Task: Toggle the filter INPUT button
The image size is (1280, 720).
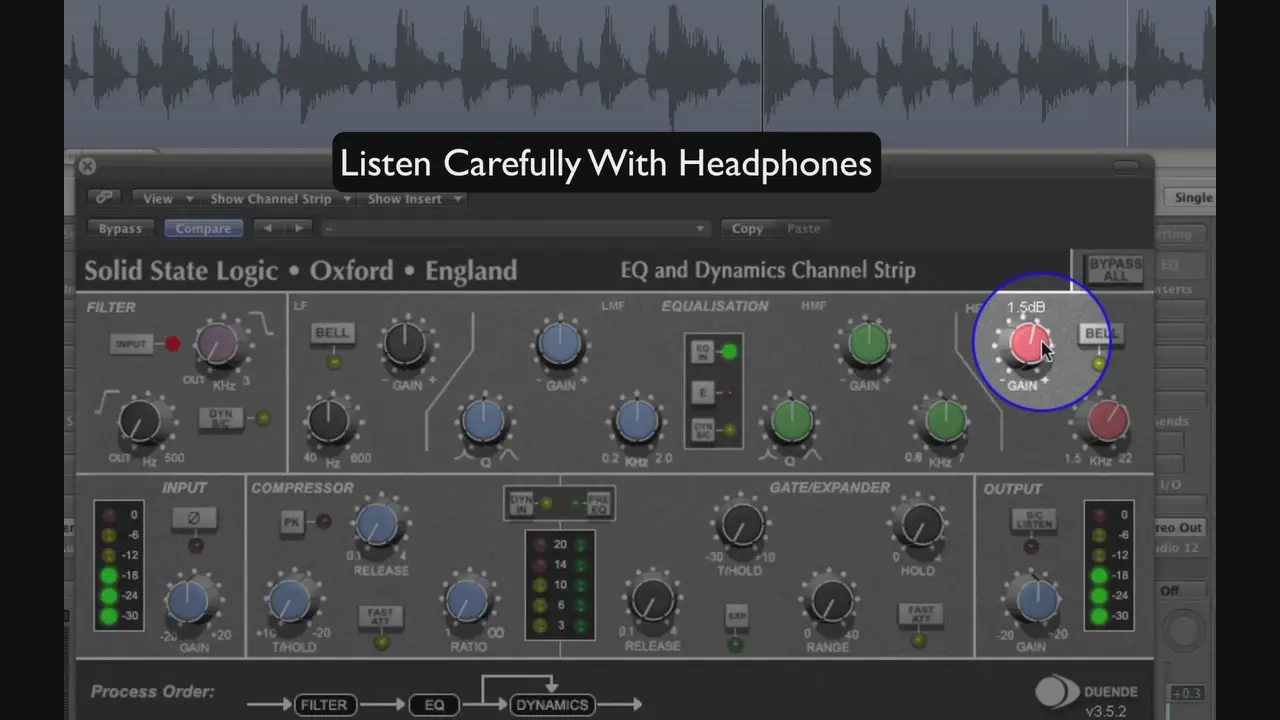Action: [x=132, y=344]
